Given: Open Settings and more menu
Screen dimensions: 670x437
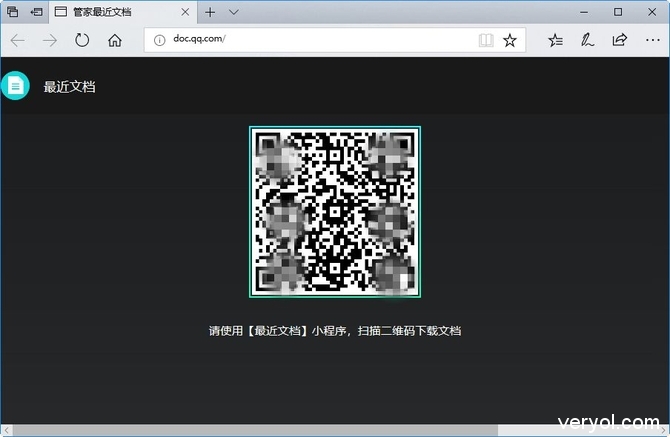Looking at the screenshot, I should coord(652,40).
